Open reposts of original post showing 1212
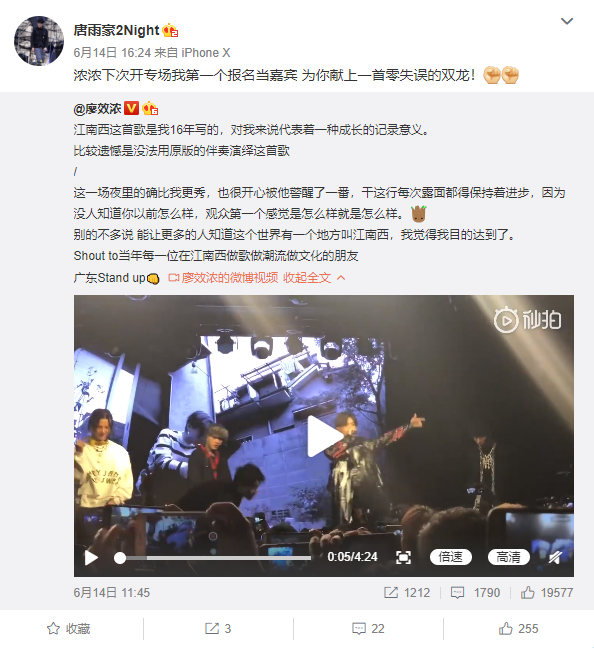Screen dimensions: 594x648 pyautogui.click(x=407, y=593)
